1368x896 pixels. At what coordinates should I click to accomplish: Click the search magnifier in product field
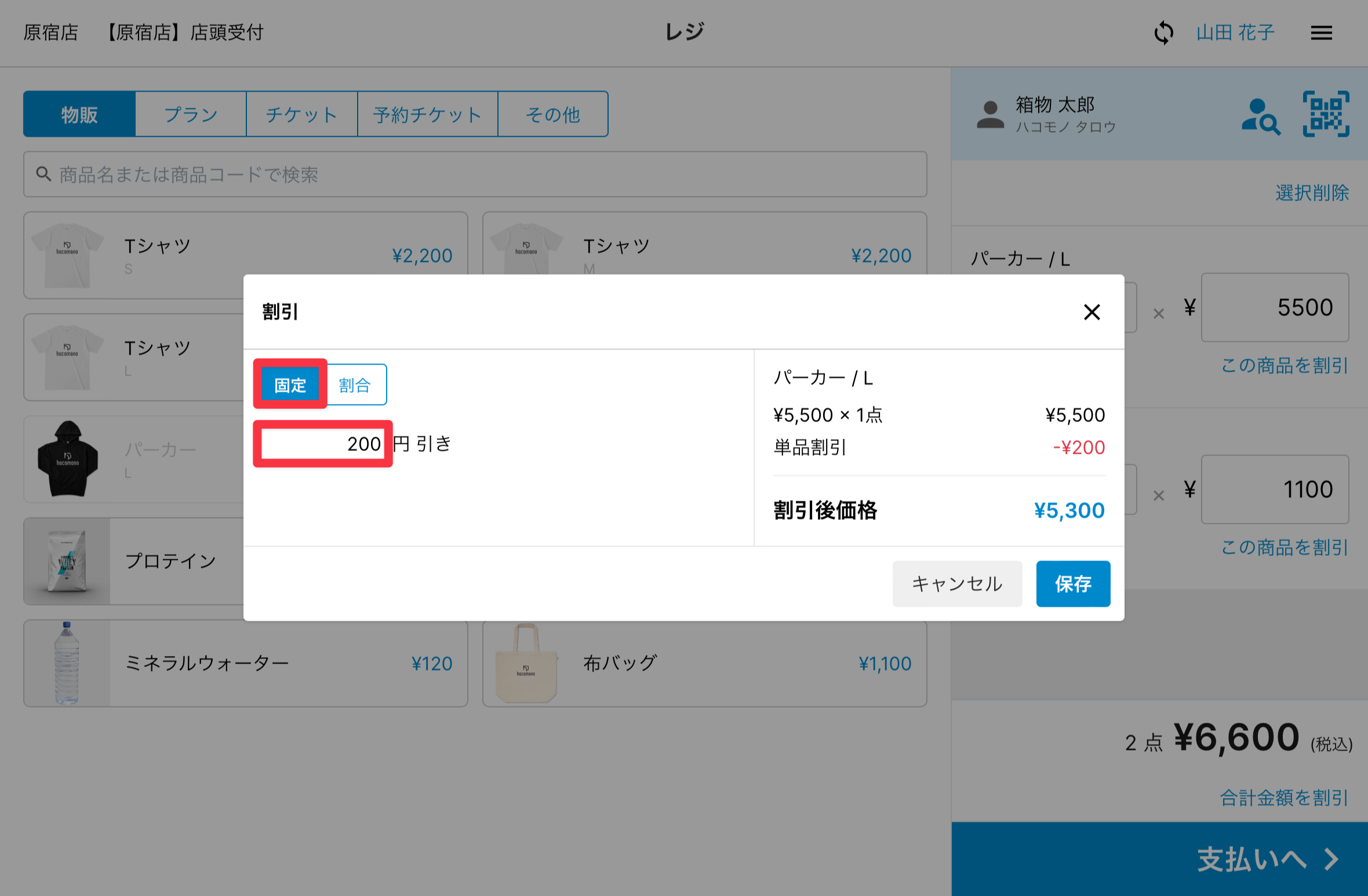[43, 174]
